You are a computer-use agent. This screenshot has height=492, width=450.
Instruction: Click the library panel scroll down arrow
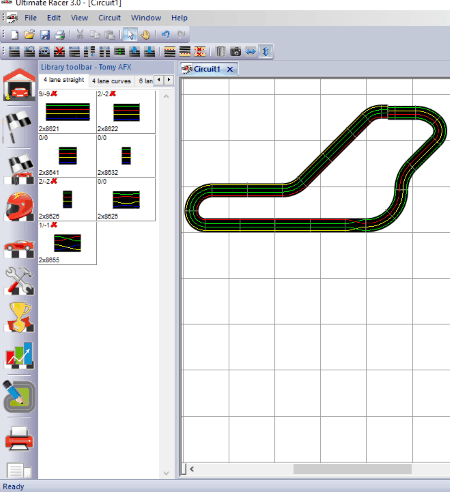click(166, 473)
